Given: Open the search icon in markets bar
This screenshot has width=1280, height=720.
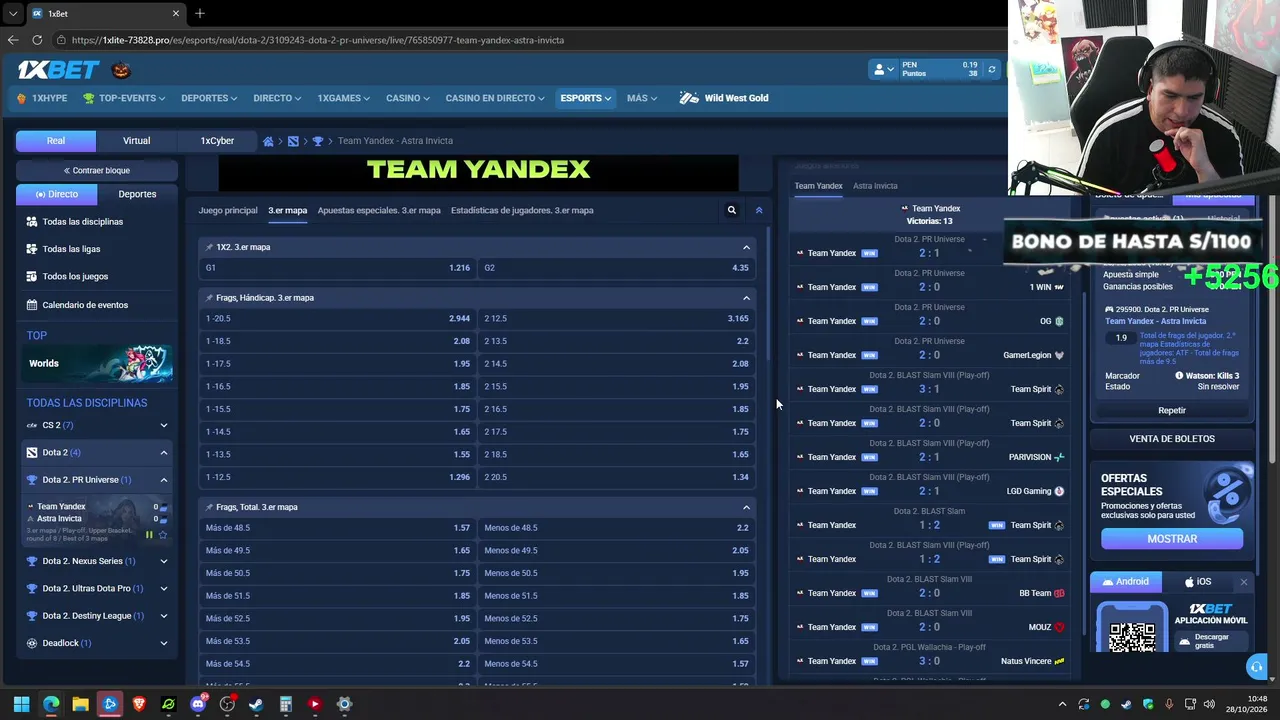Looking at the screenshot, I should tap(731, 210).
